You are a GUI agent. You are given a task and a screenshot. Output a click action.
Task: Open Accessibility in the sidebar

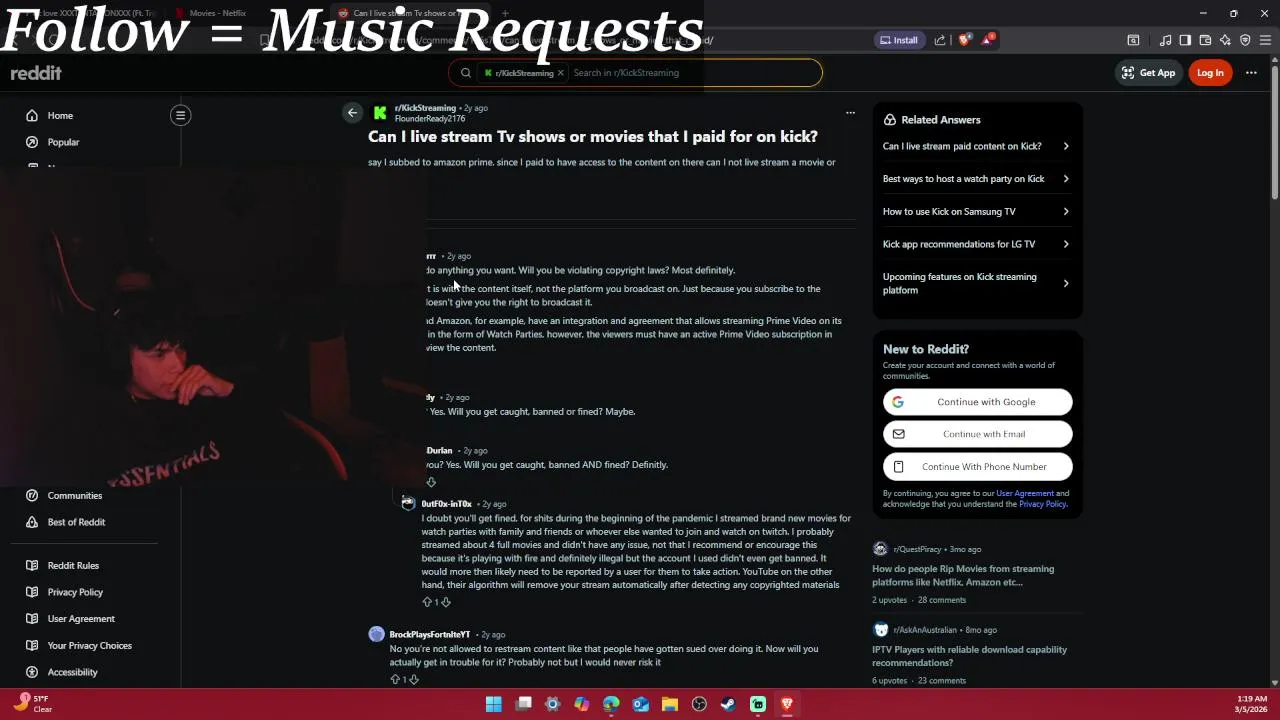coord(72,672)
